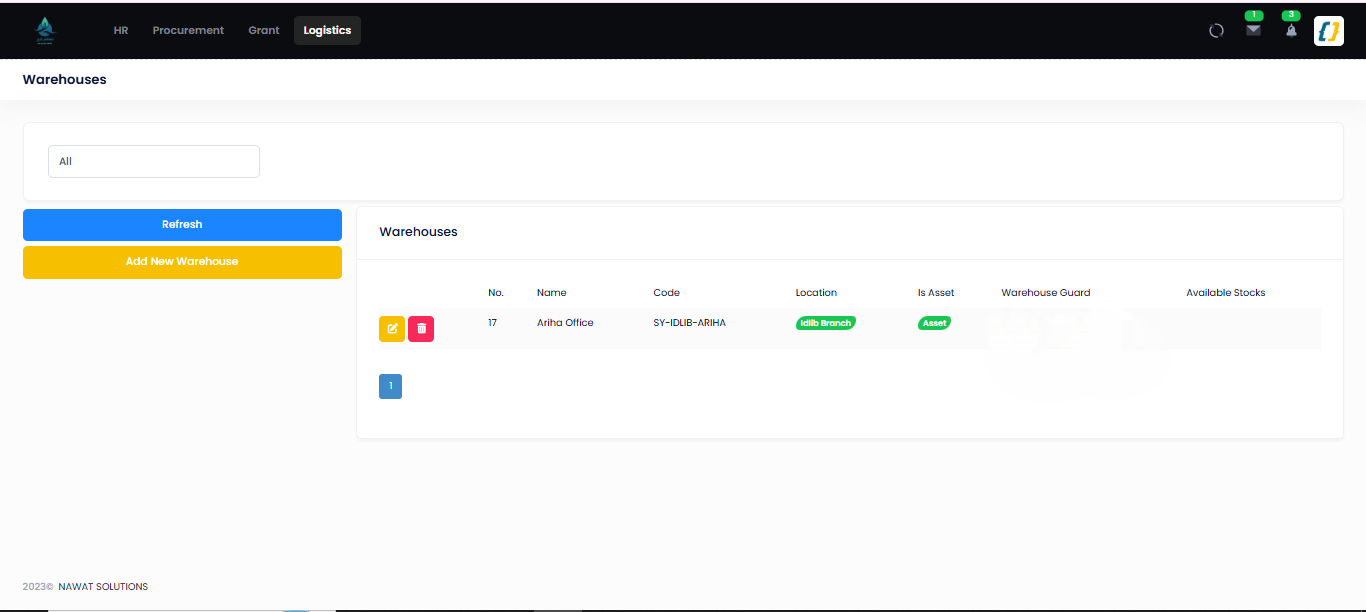Delete the Ariha Office warehouse
This screenshot has width=1366, height=612.
(x=421, y=328)
